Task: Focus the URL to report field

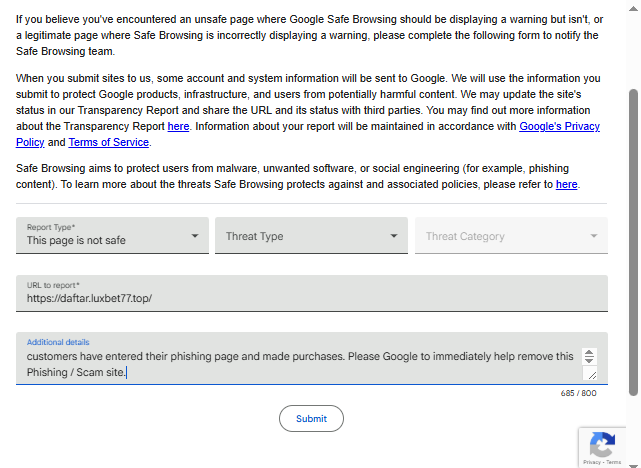Action: click(311, 297)
